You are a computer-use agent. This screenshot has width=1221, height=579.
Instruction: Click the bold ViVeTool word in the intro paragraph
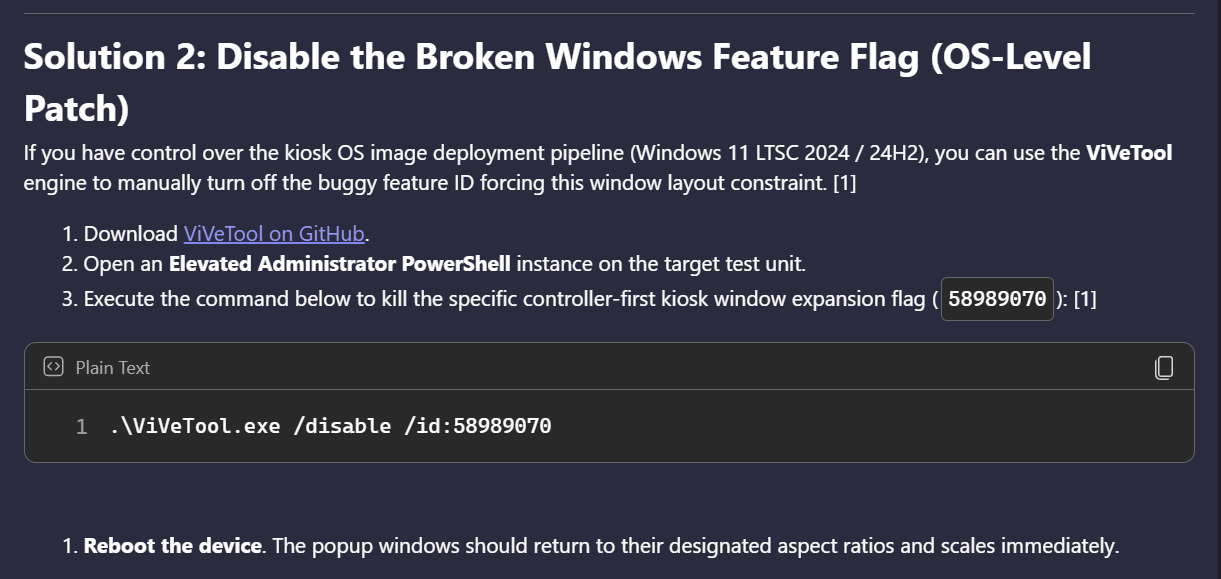pos(1129,153)
